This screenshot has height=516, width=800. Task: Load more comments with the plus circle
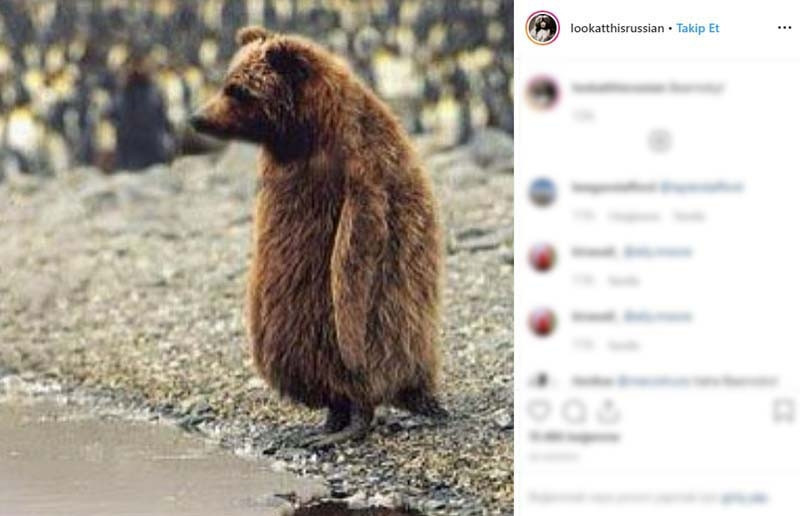tap(659, 141)
